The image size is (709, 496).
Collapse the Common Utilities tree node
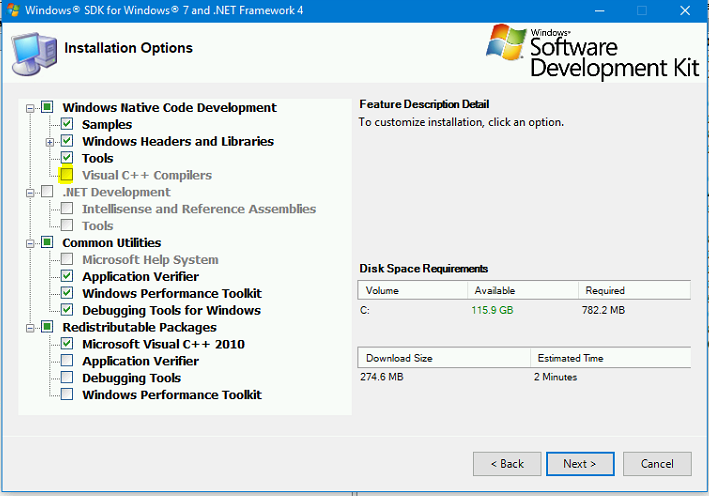click(x=31, y=243)
